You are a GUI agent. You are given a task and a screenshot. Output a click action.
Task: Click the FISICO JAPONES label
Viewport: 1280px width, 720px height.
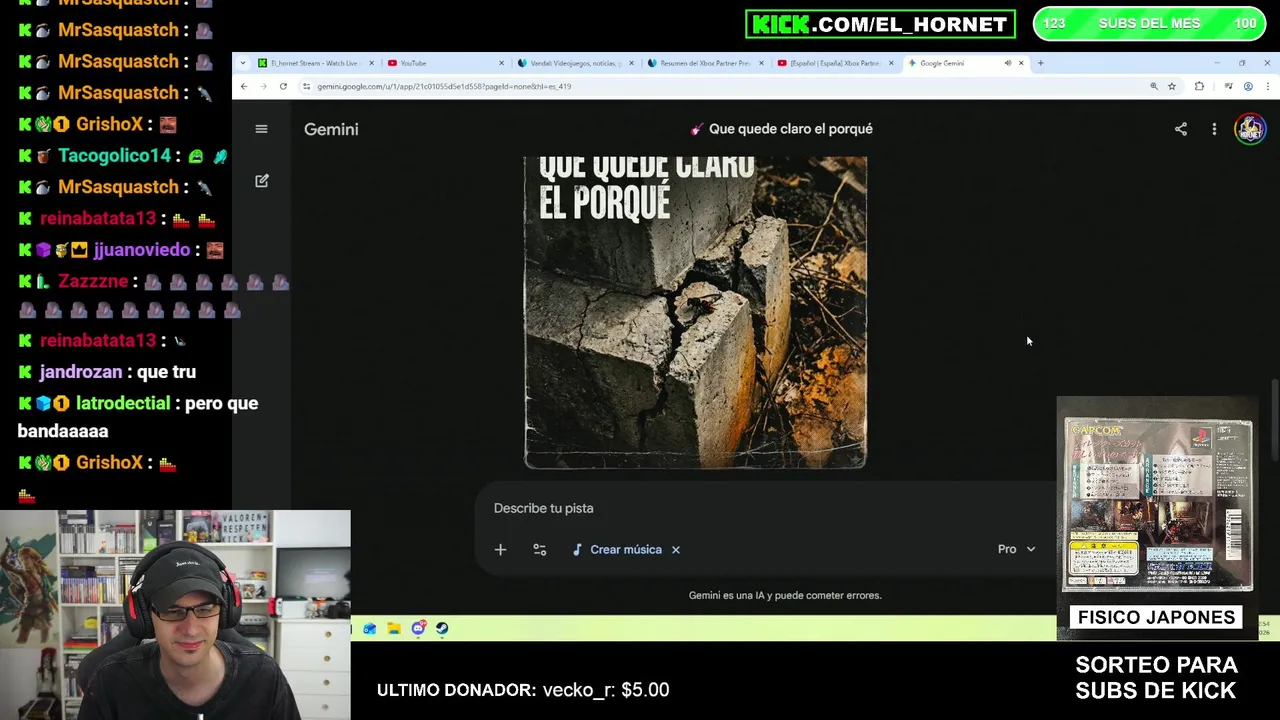[x=1156, y=617]
